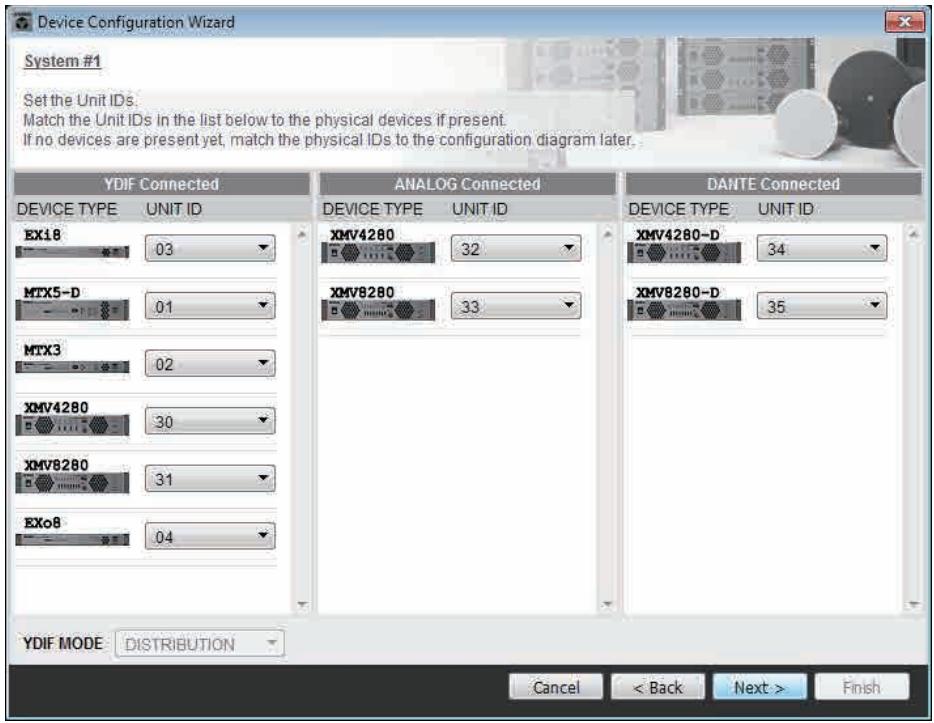934x723 pixels.
Task: Click the wizard app icon in title bar
Action: pos(23,23)
